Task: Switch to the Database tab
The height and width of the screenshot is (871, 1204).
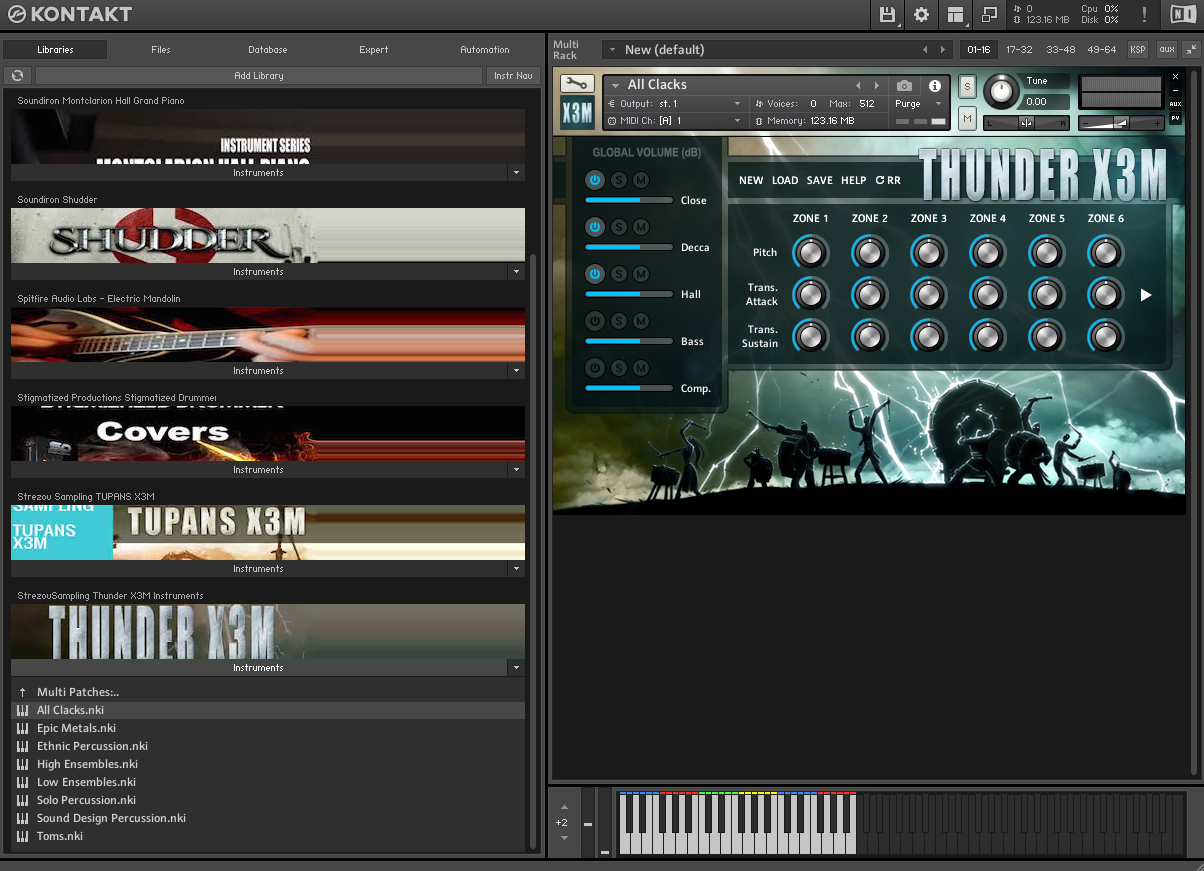Action: [268, 50]
